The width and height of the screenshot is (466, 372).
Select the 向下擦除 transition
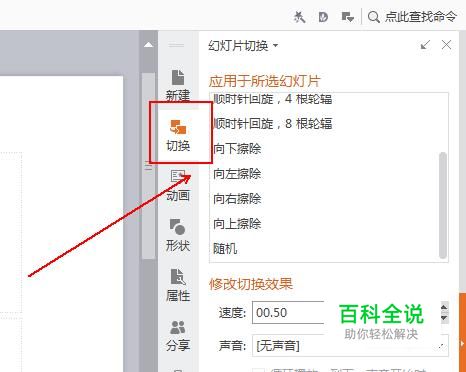[237, 149]
